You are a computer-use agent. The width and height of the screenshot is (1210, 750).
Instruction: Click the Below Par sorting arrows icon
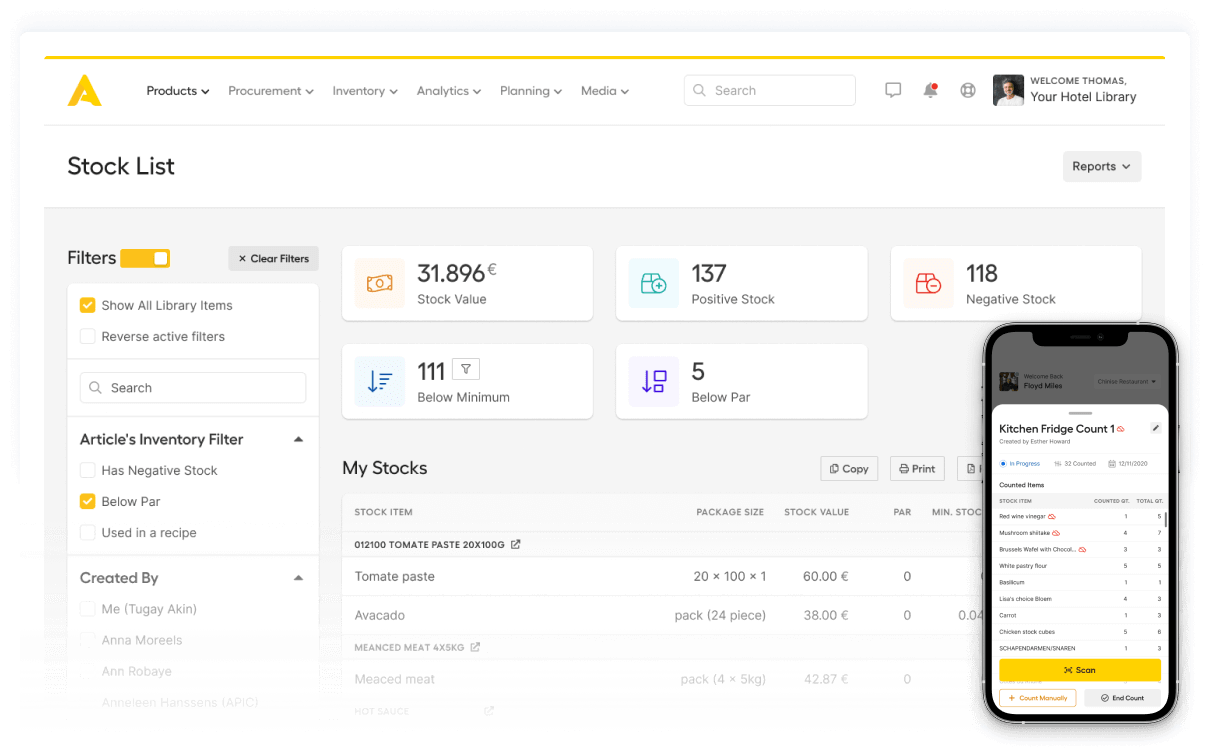(654, 381)
